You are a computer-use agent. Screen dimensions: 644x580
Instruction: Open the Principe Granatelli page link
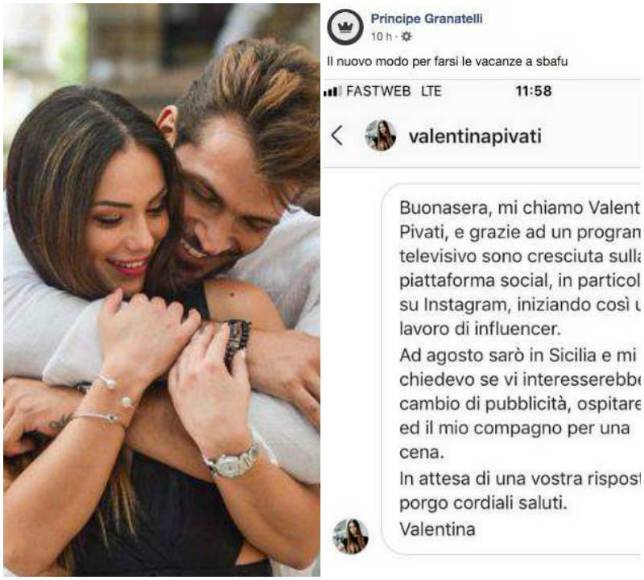427,19
